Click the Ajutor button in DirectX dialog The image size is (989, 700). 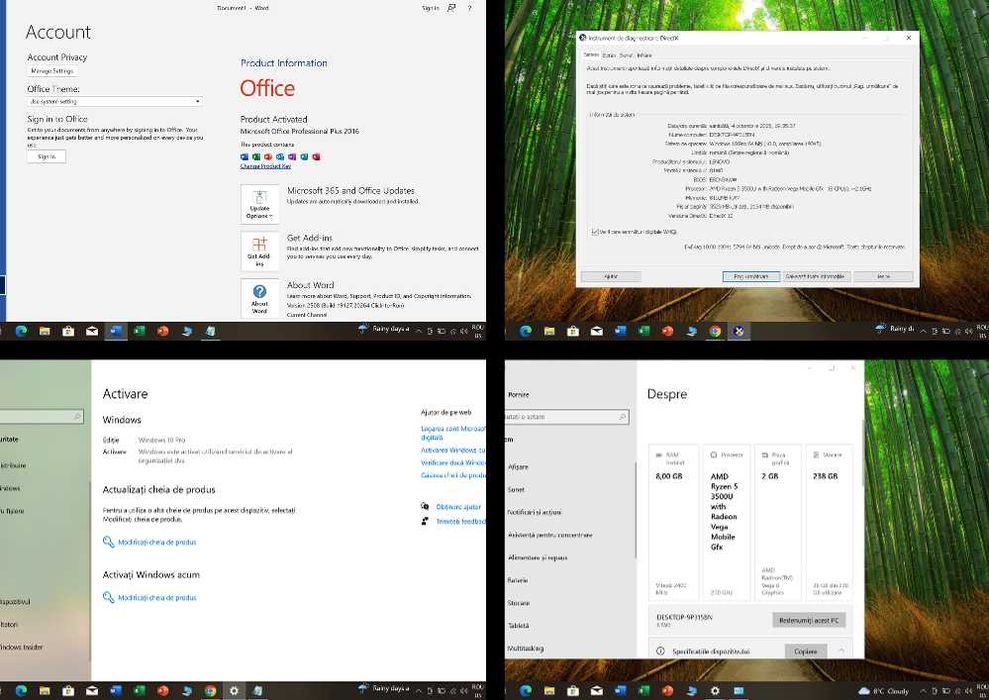(611, 276)
